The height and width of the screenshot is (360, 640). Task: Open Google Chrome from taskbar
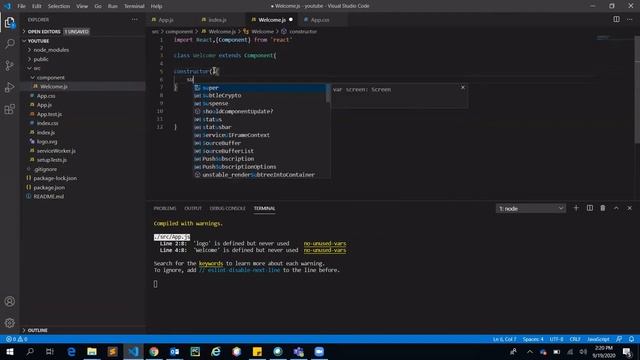point(154,351)
